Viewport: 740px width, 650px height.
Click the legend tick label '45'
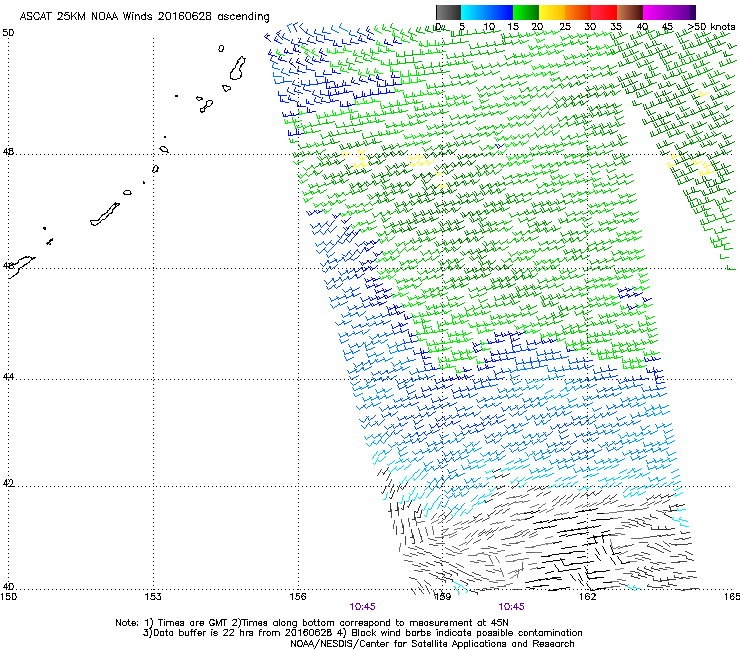pos(667,27)
